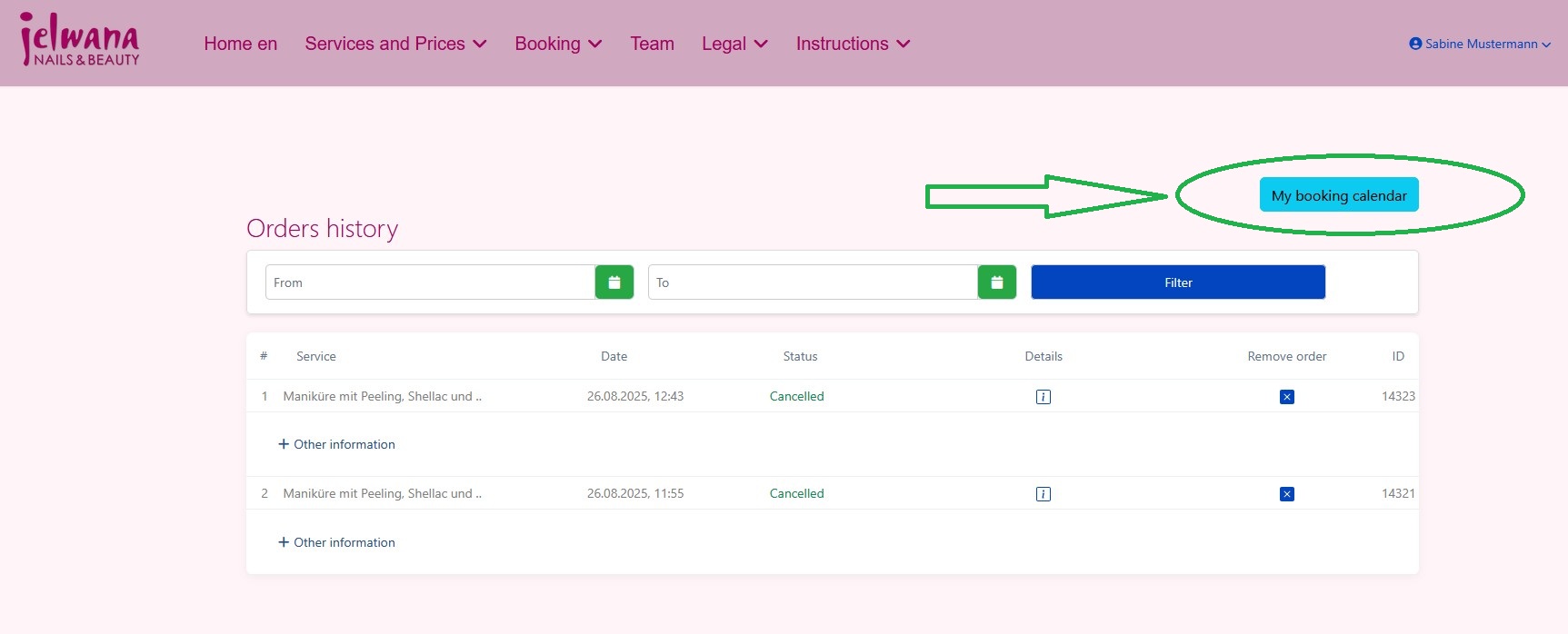View details icon for order 14323
Viewport: 1568px width, 634px height.
(1044, 397)
